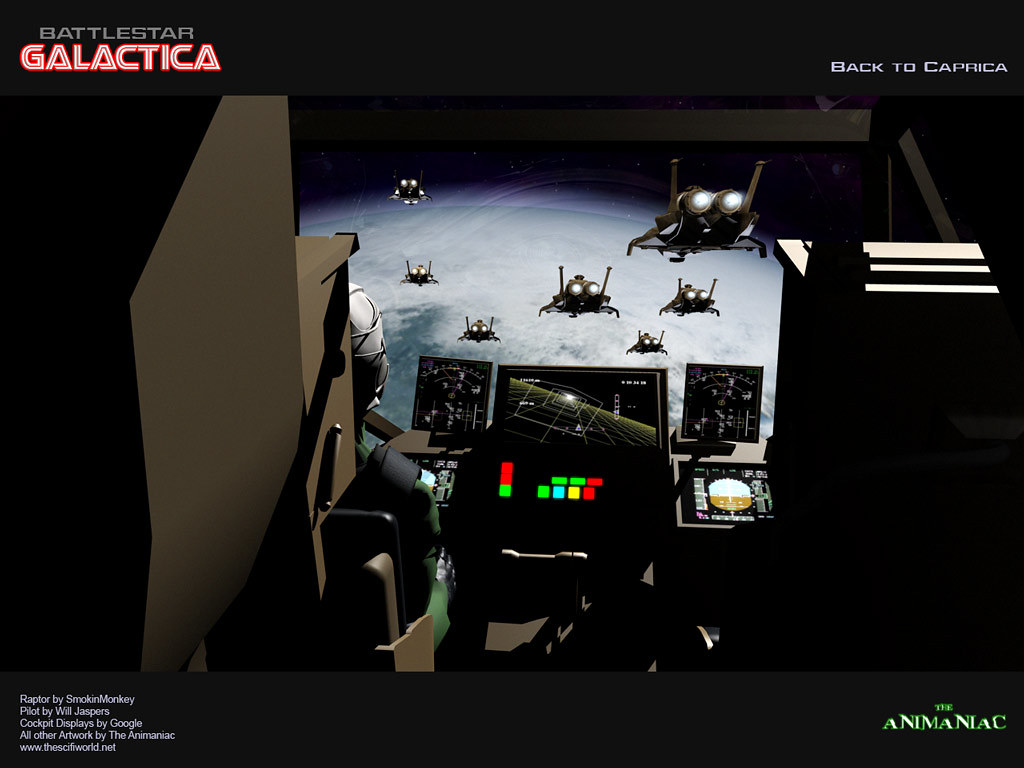Click the largest ship with glowing engines
1024x768 pixels.
coord(698,210)
